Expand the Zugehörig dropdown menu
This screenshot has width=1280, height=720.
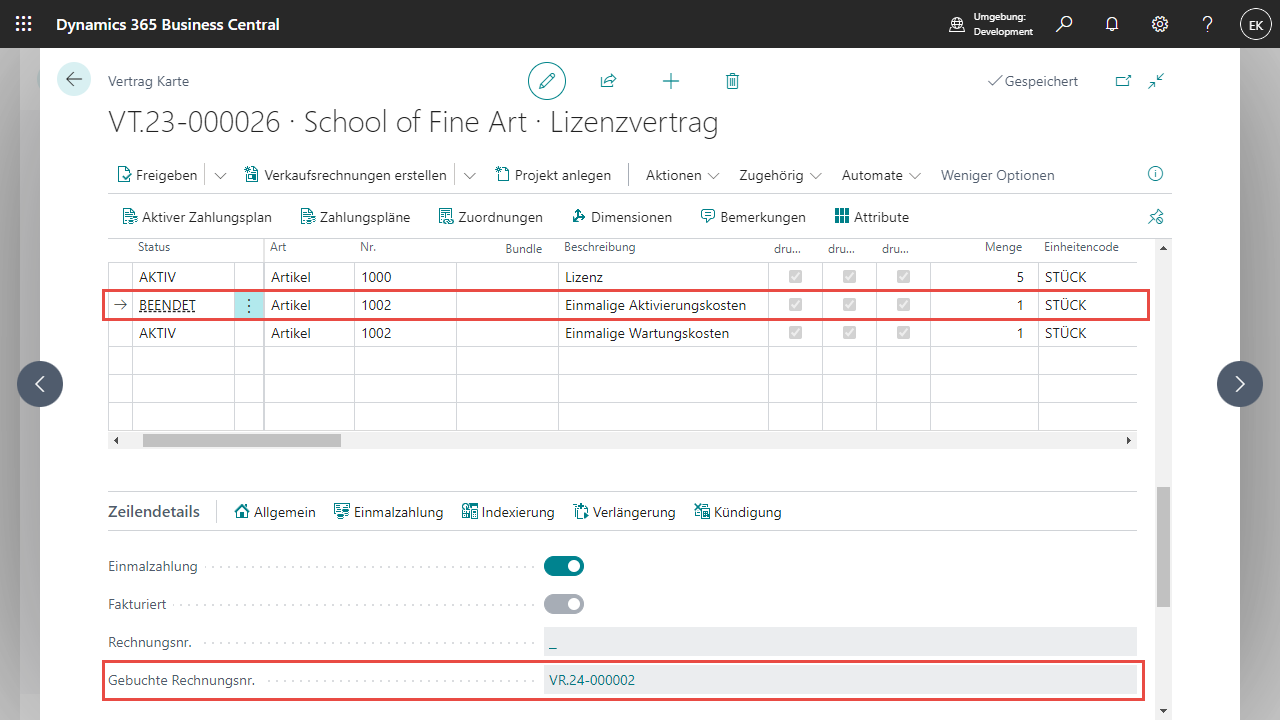click(x=780, y=175)
